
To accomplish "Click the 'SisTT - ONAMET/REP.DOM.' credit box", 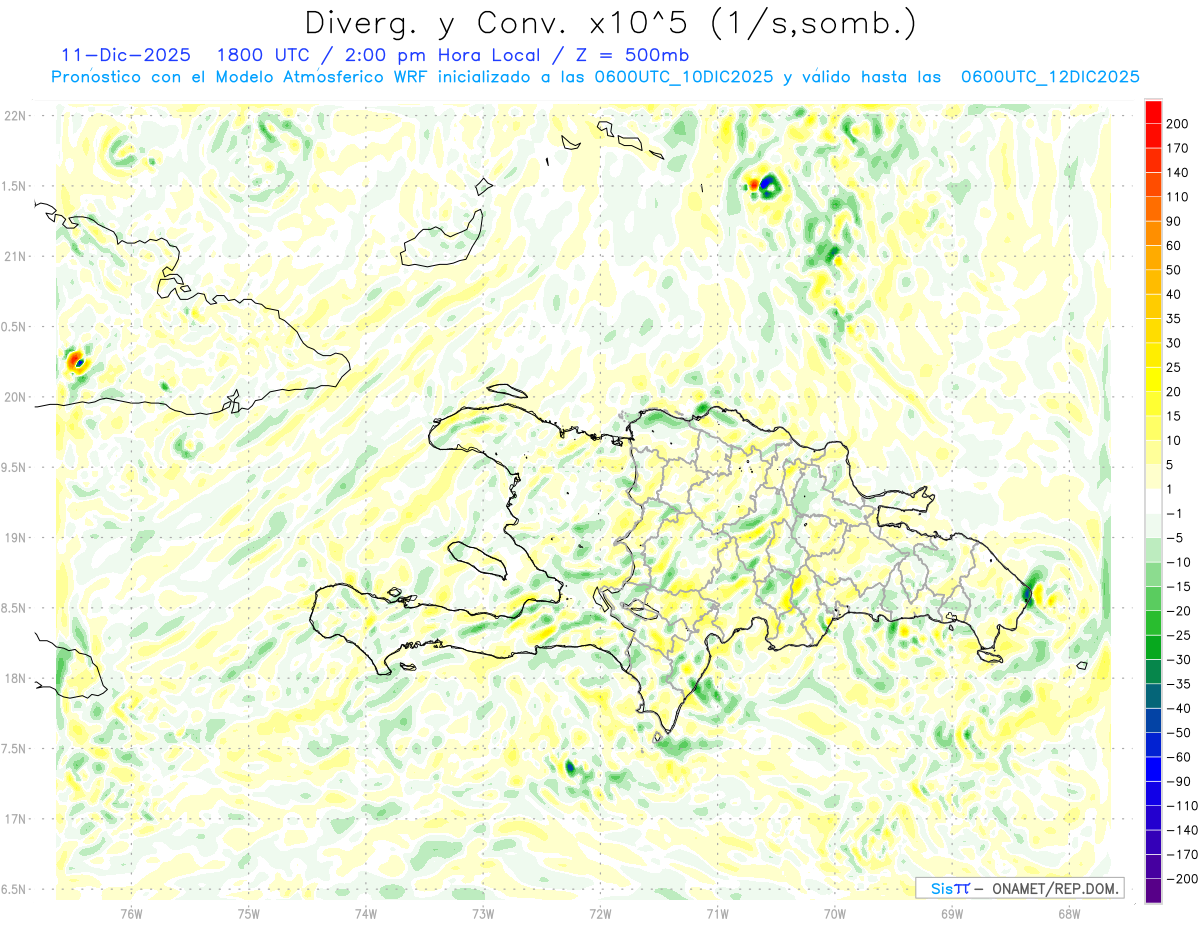I will [1019, 888].
